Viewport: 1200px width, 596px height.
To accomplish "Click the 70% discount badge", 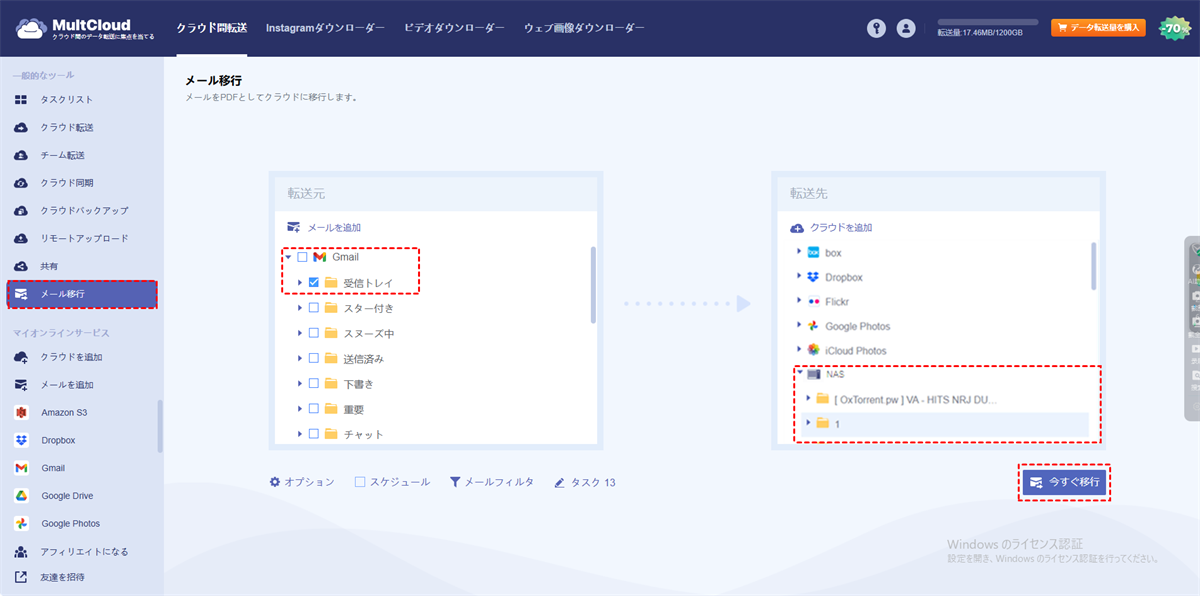I will tap(1174, 29).
